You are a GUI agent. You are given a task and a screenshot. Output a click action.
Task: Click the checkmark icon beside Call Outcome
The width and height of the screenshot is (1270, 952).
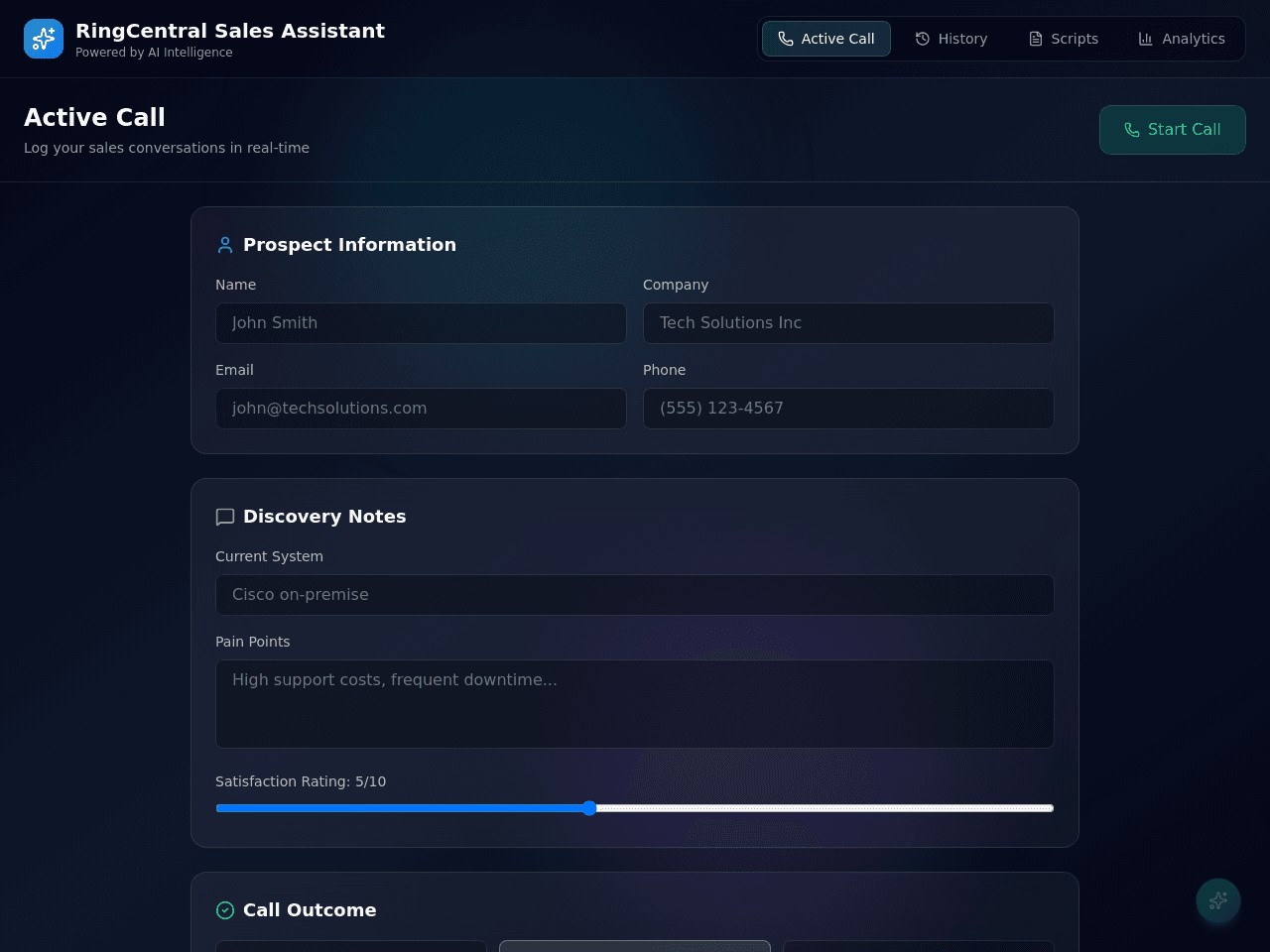(x=225, y=910)
